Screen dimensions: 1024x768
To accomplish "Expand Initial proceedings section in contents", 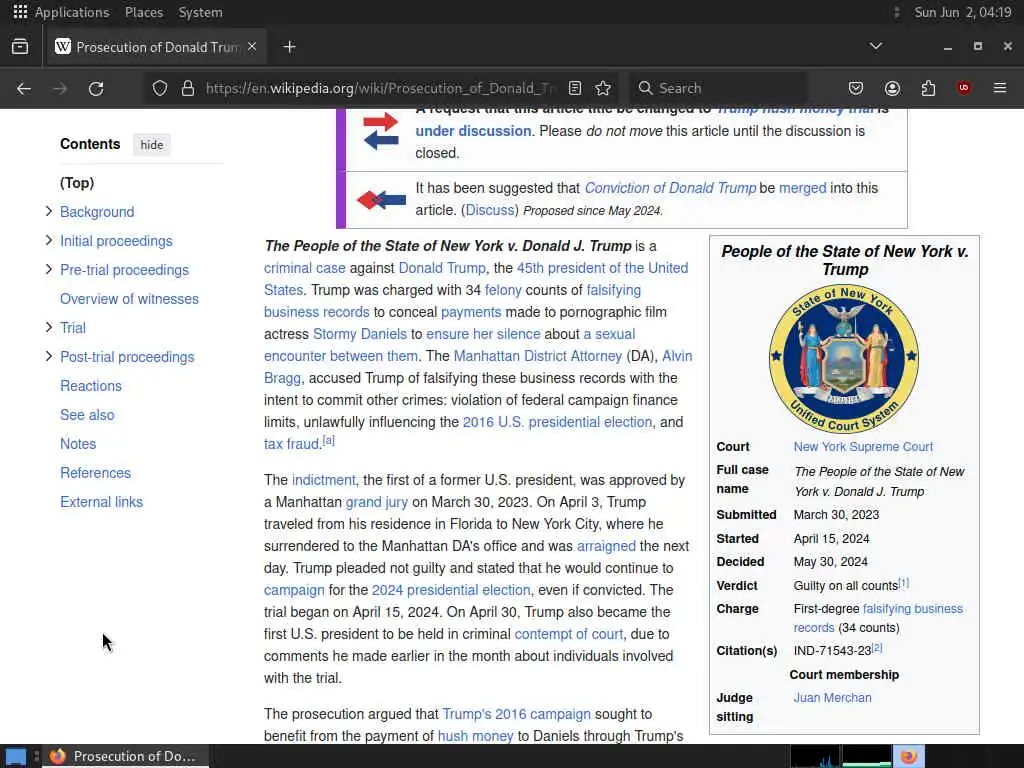I will [48, 240].
